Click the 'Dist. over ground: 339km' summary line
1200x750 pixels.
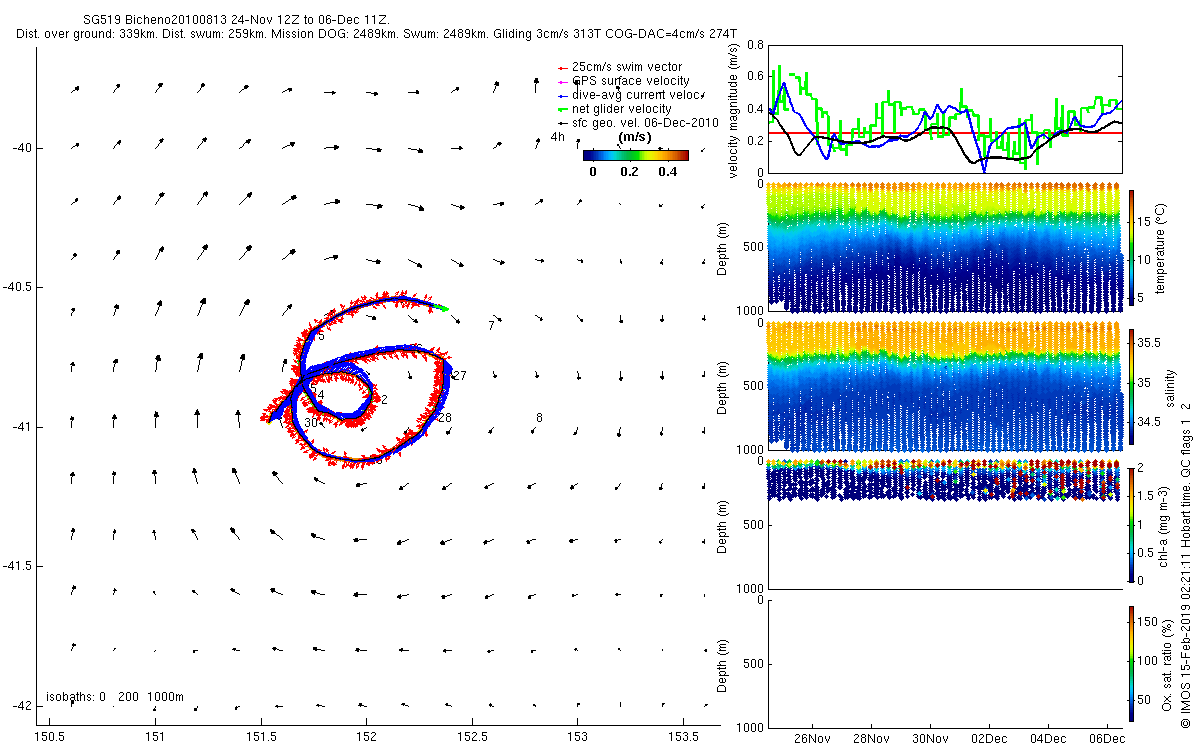point(376,34)
